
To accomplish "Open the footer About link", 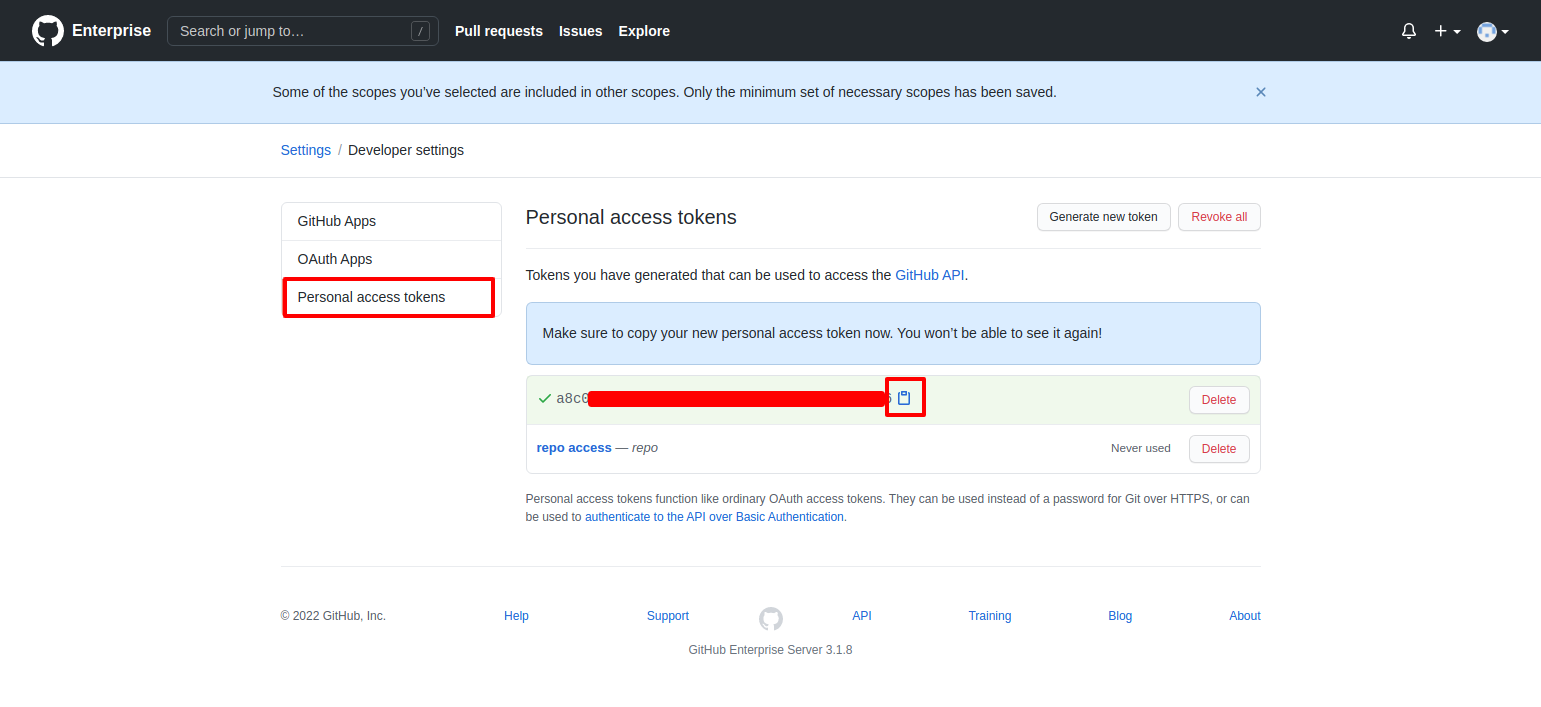I will click(1245, 616).
